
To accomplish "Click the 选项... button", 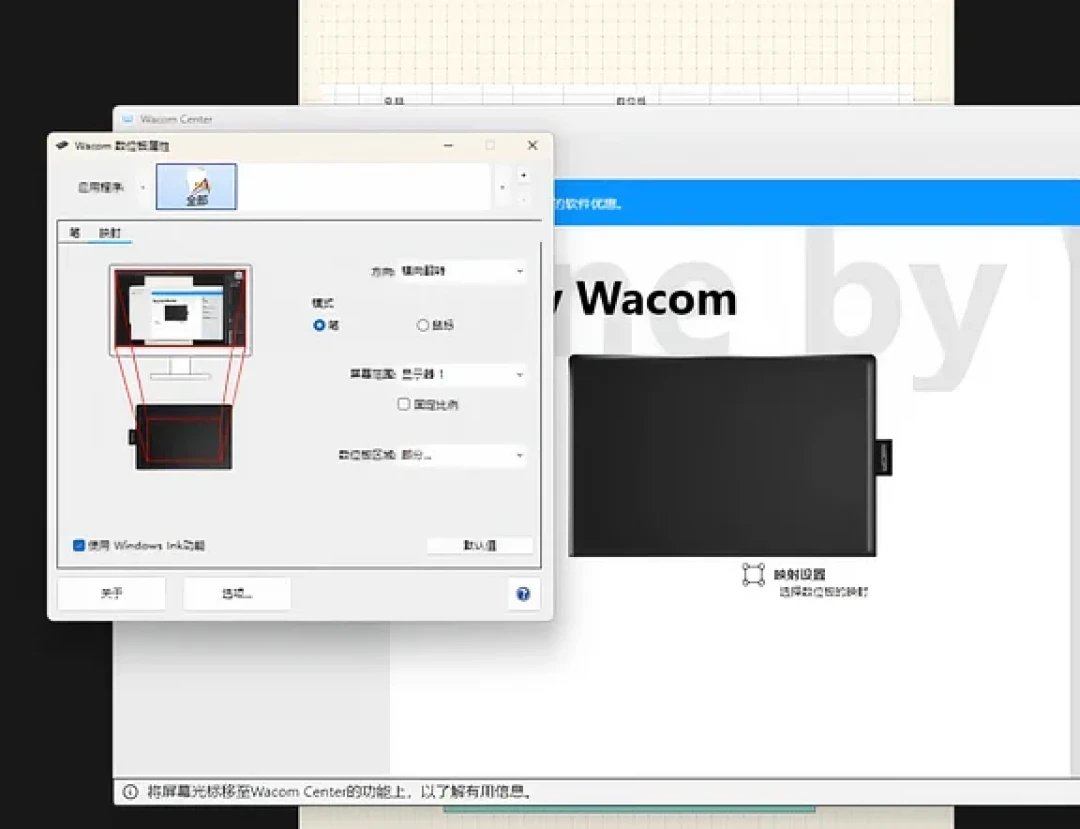I will click(x=237, y=594).
